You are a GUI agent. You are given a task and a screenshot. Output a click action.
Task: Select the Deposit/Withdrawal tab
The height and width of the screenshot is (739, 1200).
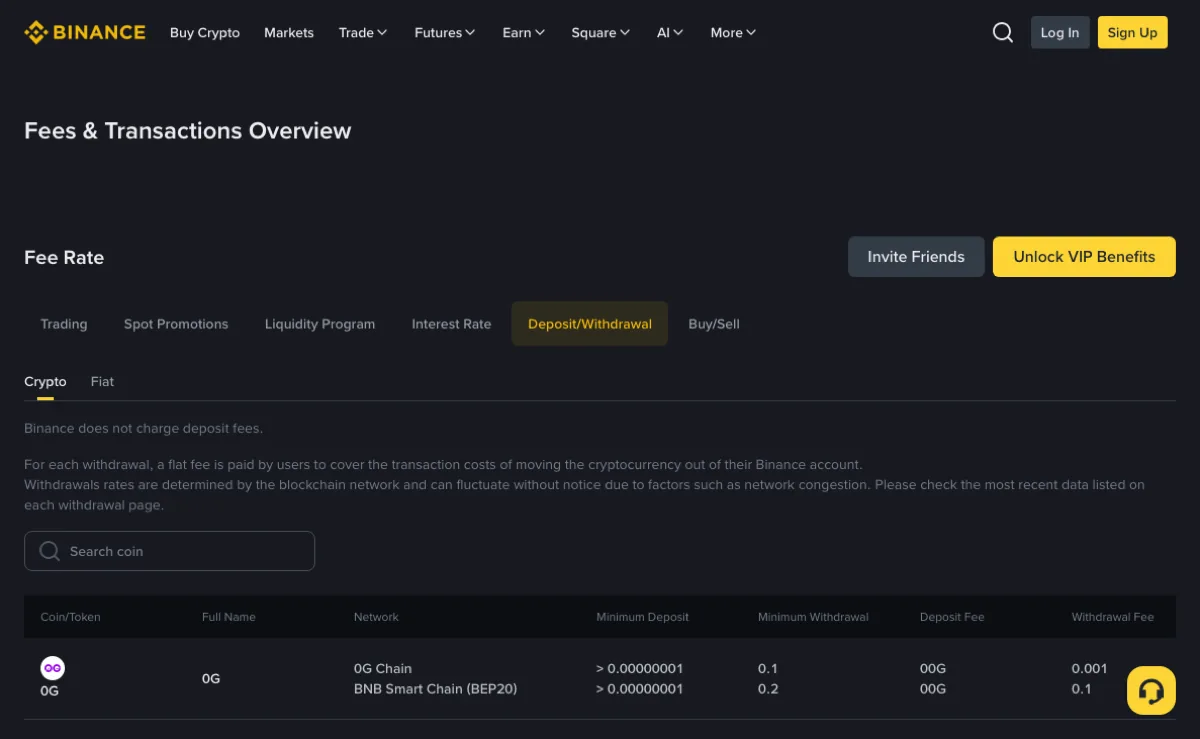590,324
